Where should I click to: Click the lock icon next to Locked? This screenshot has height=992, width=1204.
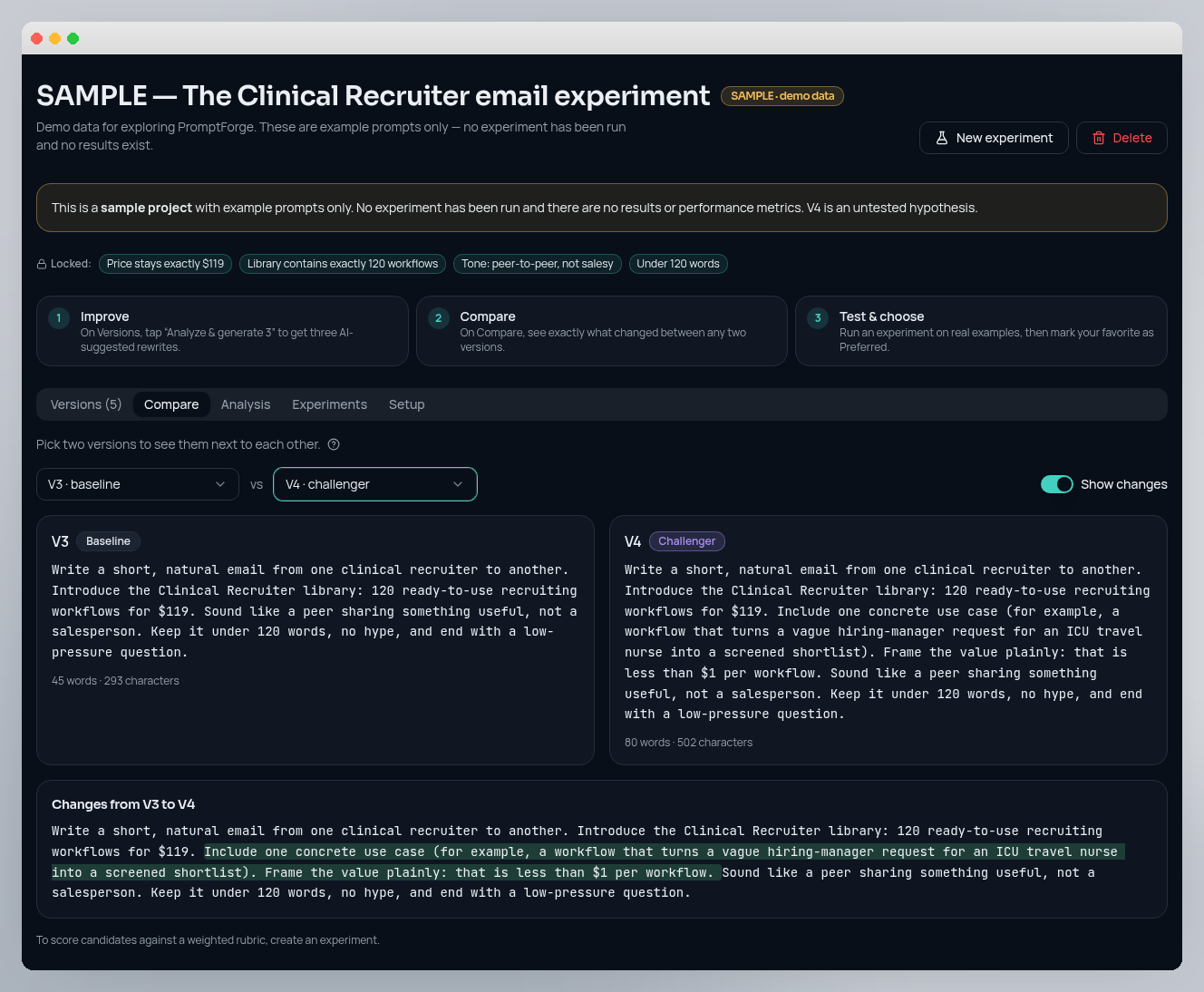42,264
